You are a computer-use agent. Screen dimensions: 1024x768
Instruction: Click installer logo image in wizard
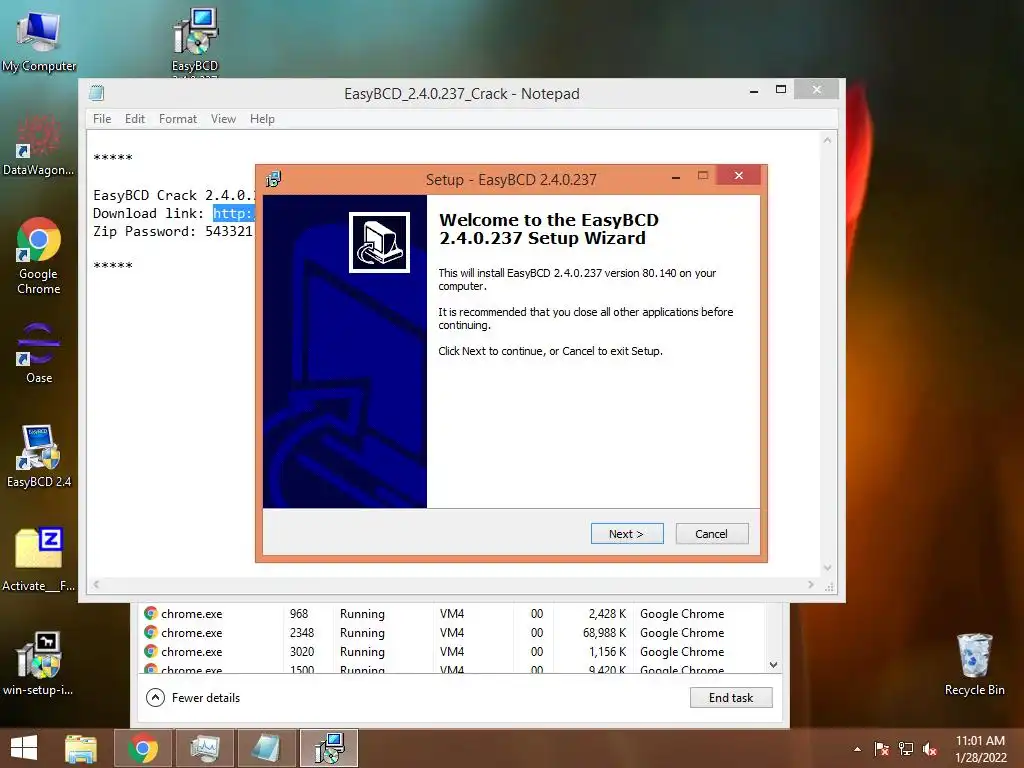click(x=379, y=242)
